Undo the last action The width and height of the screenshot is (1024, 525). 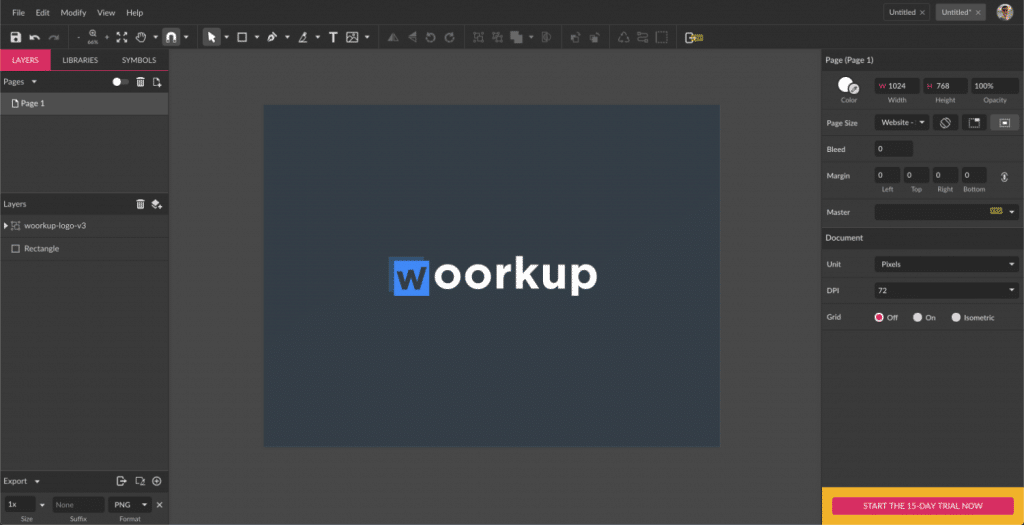coord(35,37)
